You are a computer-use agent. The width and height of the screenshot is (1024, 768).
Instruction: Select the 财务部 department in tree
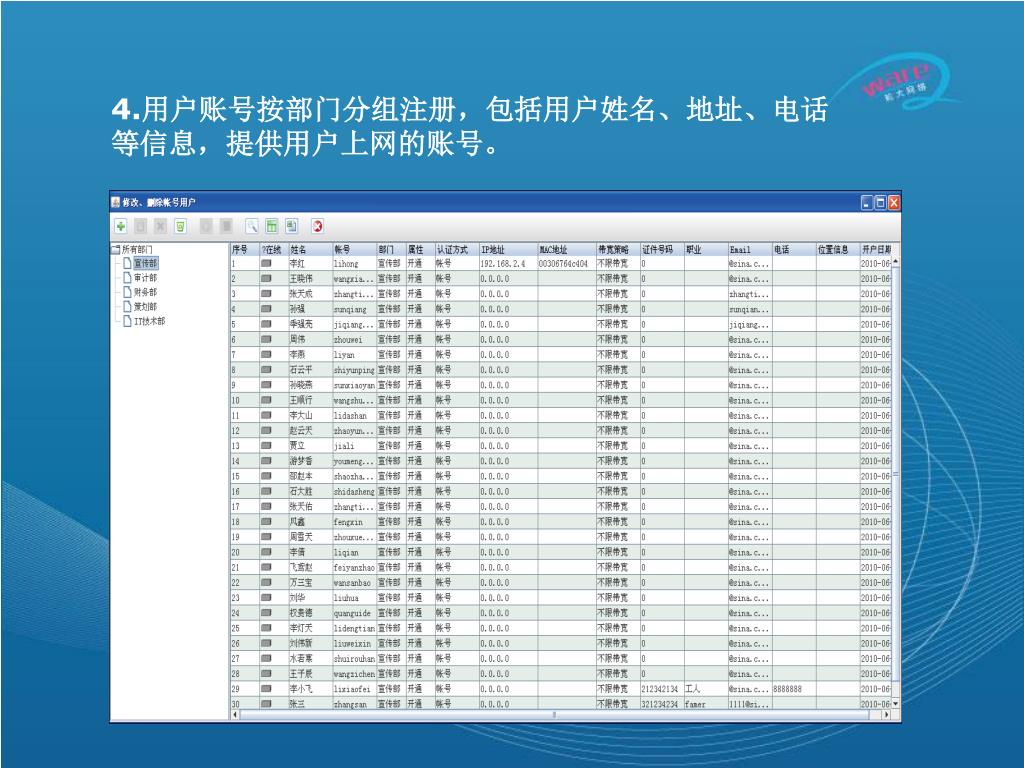[x=145, y=293]
